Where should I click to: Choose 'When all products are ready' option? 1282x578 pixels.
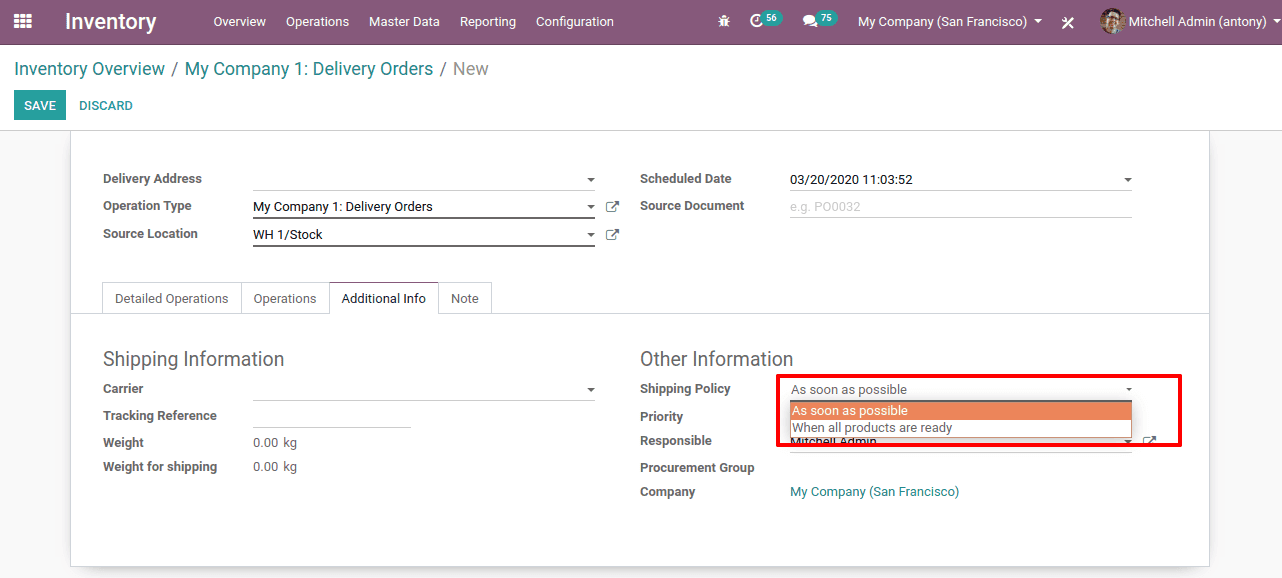click(x=961, y=428)
